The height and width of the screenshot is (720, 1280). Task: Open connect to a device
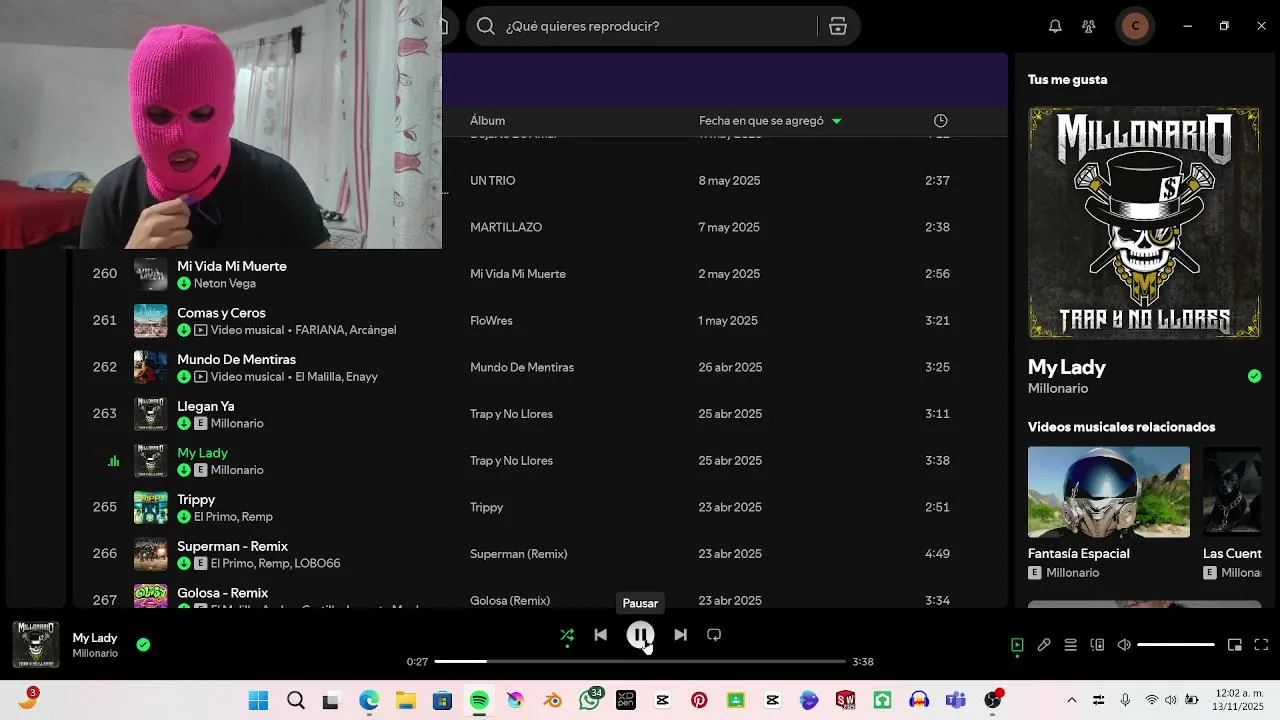pos(1097,645)
